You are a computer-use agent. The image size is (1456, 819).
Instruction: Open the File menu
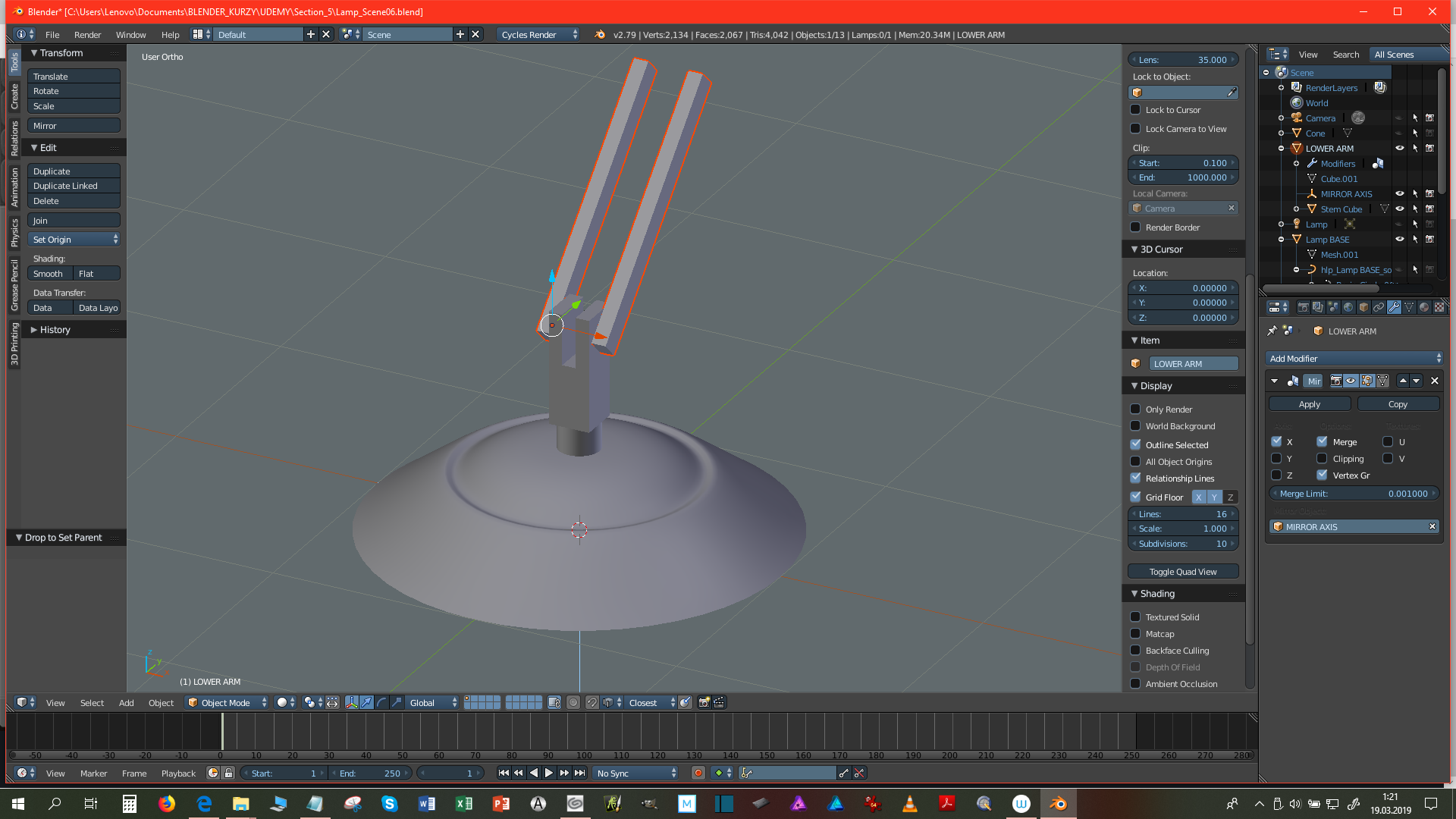pos(52,35)
